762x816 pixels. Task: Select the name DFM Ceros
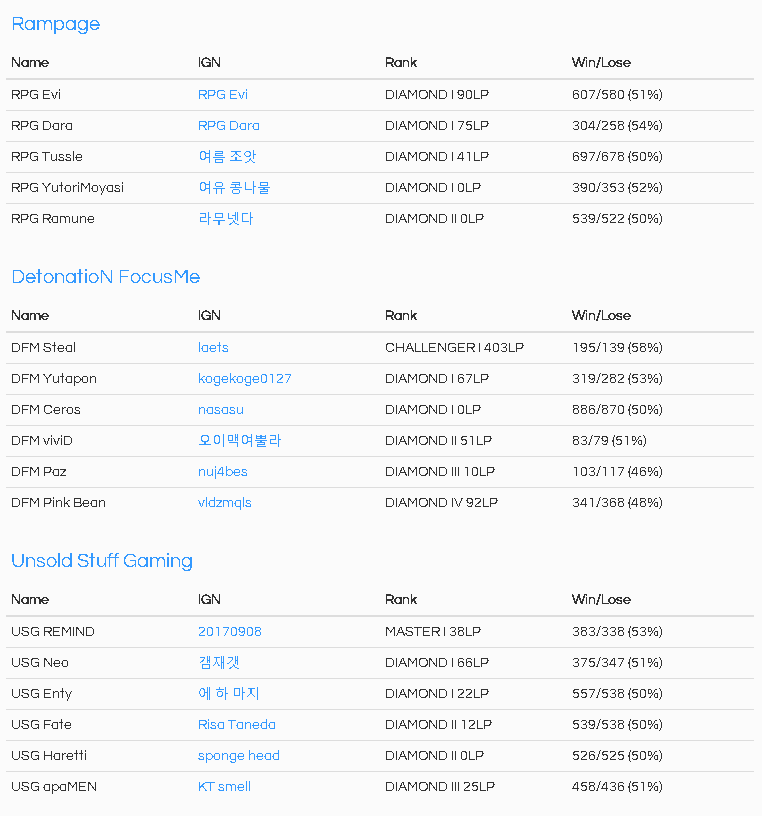(x=46, y=410)
